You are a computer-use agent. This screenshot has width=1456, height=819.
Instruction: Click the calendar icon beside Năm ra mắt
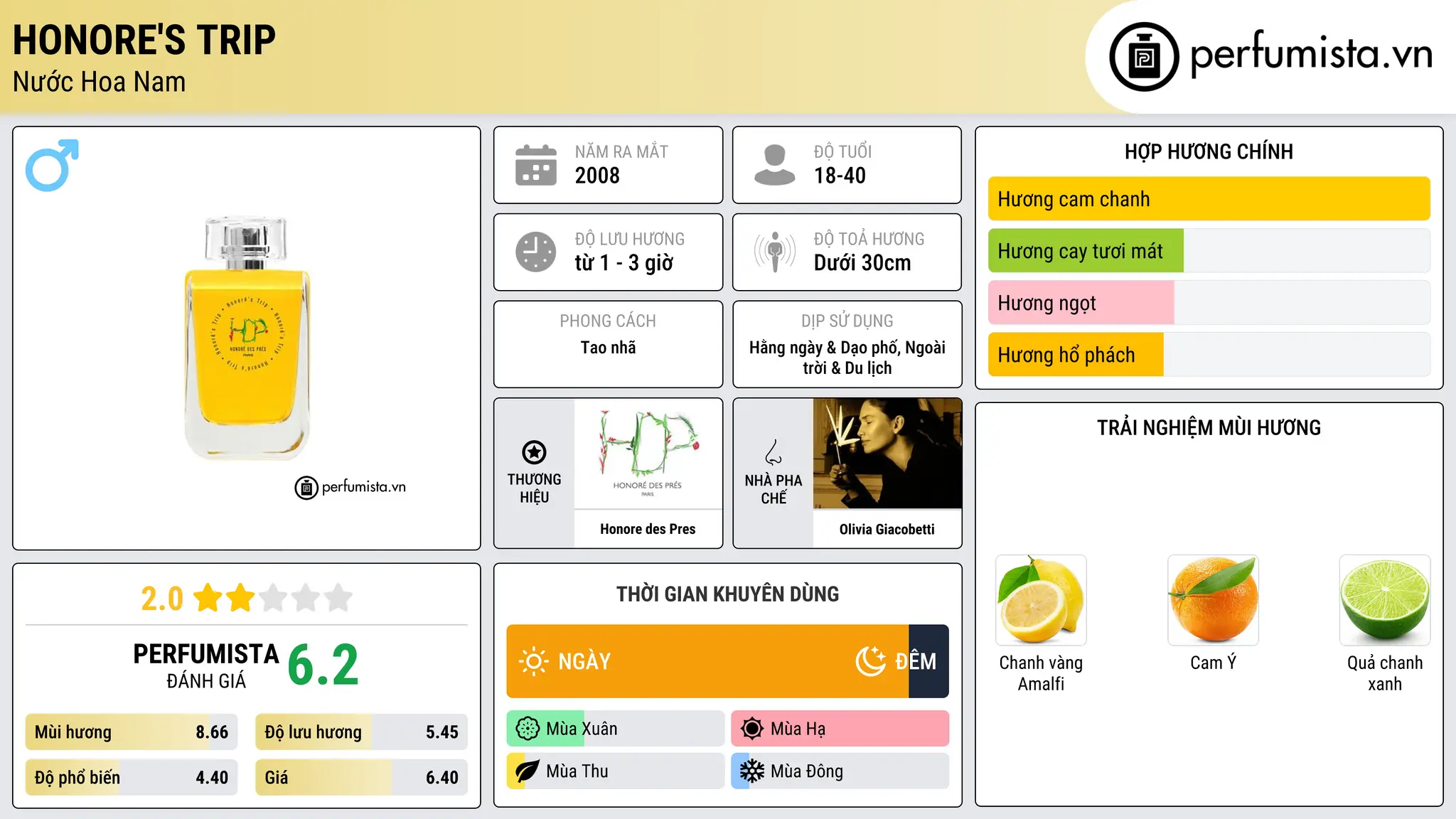[536, 165]
